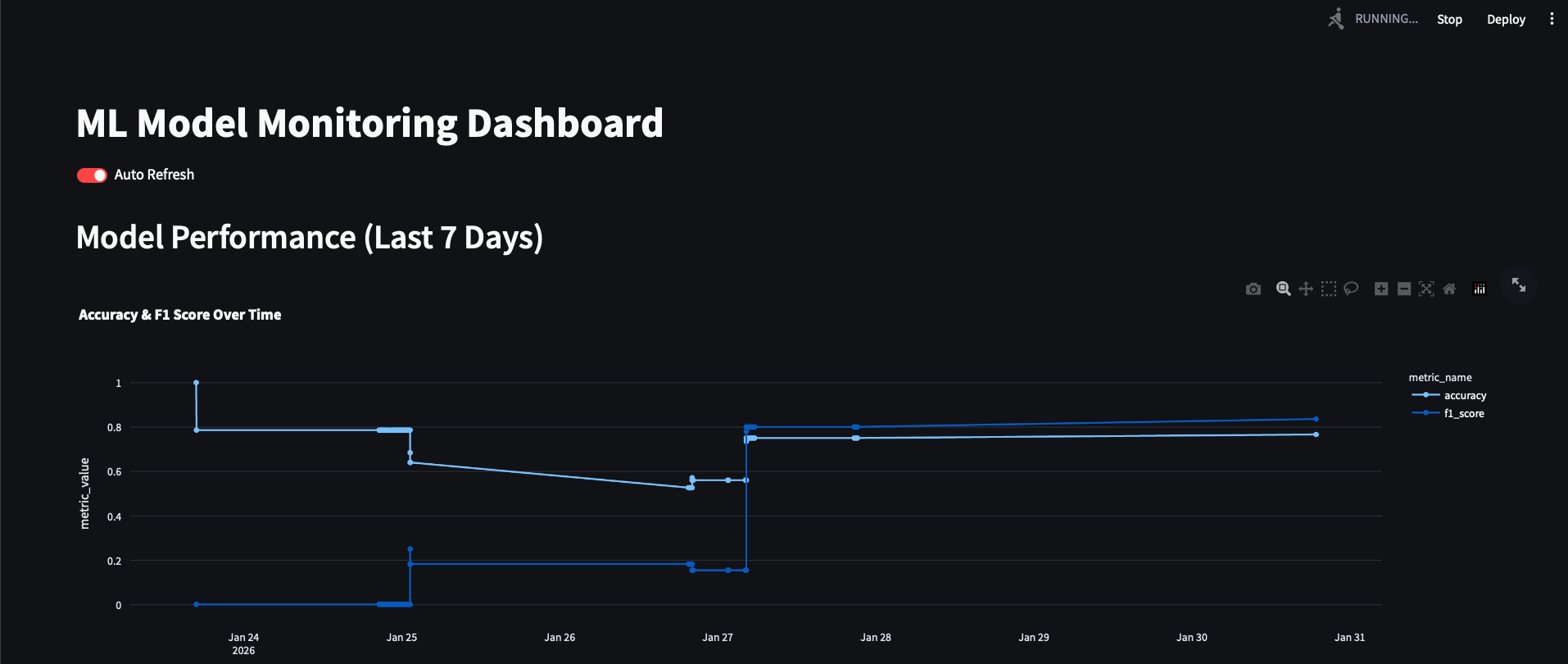
Task: Click Model Performance (Last 7 Days) heading
Action: click(310, 238)
